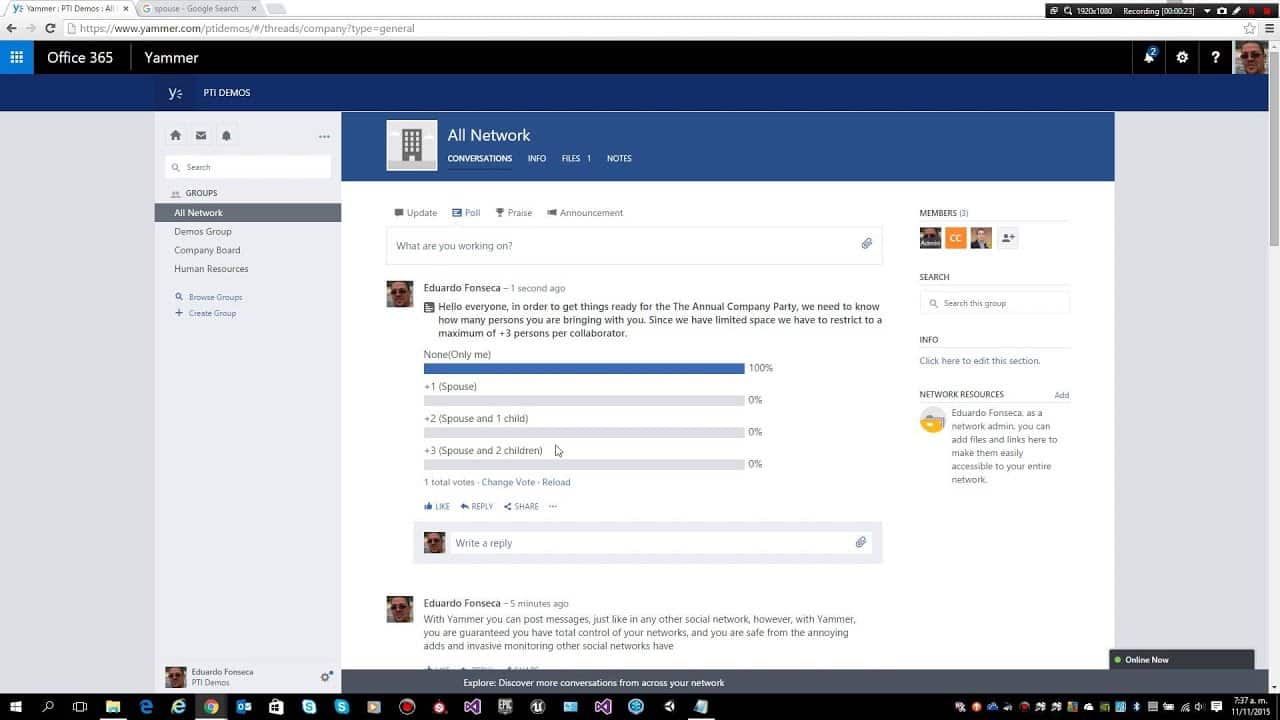Select the '+1 (Spouse)' poll bar

584,400
